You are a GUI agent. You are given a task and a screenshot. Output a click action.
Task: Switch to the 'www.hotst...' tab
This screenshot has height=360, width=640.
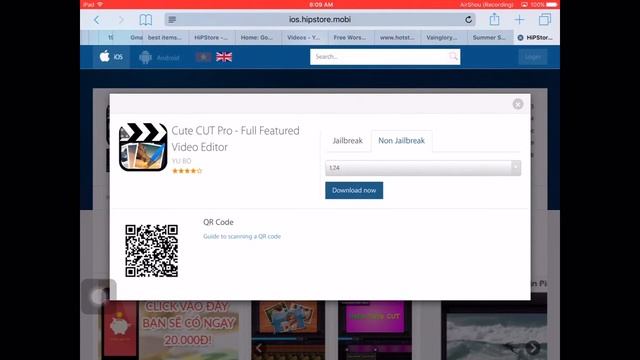pos(397,38)
